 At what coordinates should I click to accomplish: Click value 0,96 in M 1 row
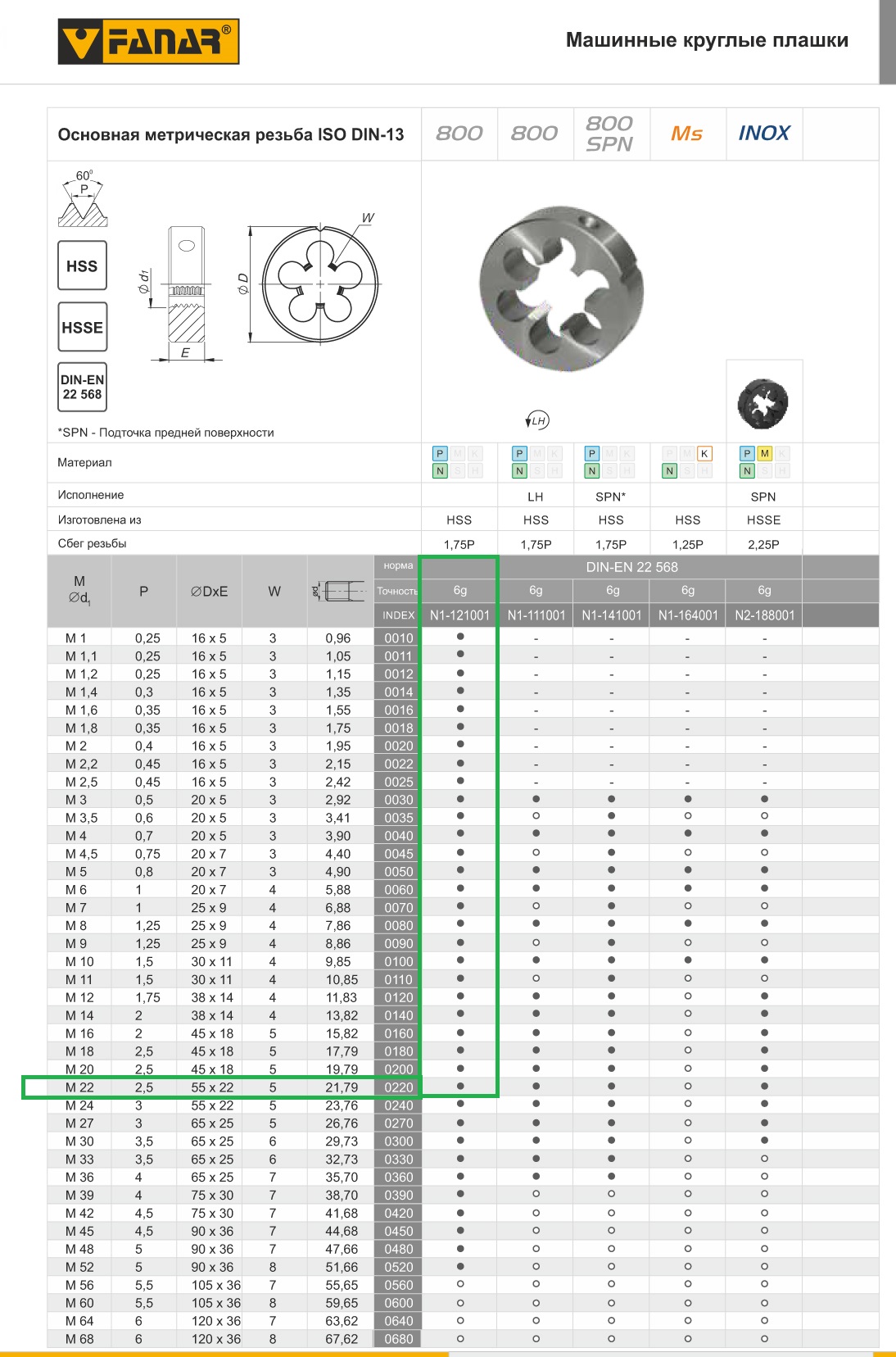point(338,638)
